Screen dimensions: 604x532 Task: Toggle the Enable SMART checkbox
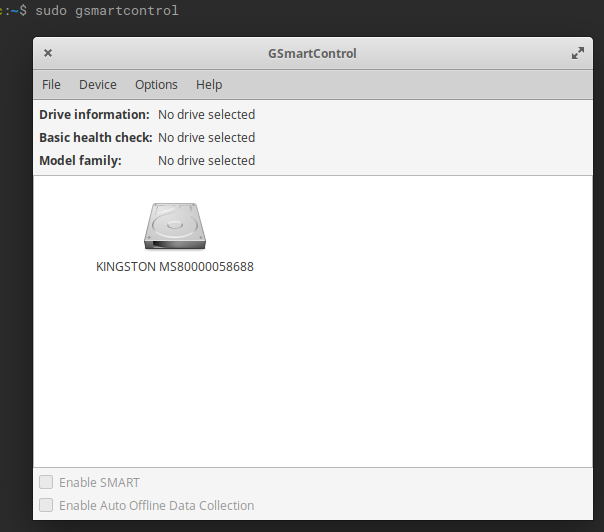46,482
